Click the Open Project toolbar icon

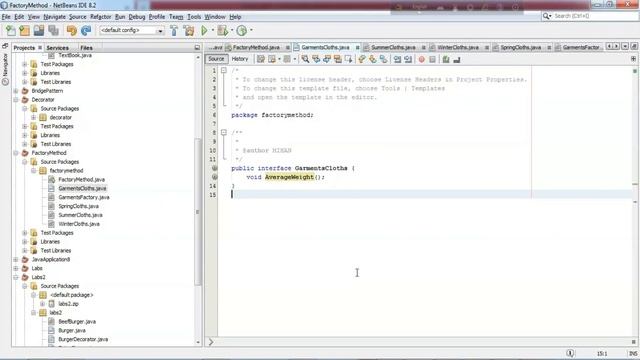point(39,31)
